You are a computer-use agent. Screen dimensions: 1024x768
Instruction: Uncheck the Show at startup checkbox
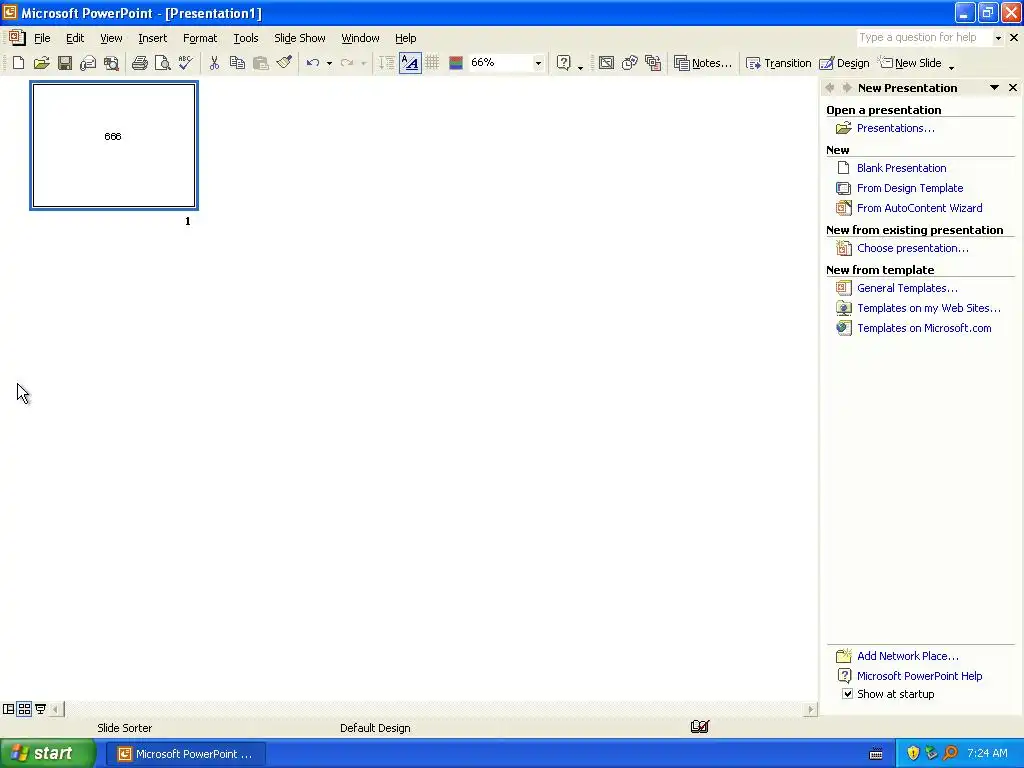(x=847, y=694)
